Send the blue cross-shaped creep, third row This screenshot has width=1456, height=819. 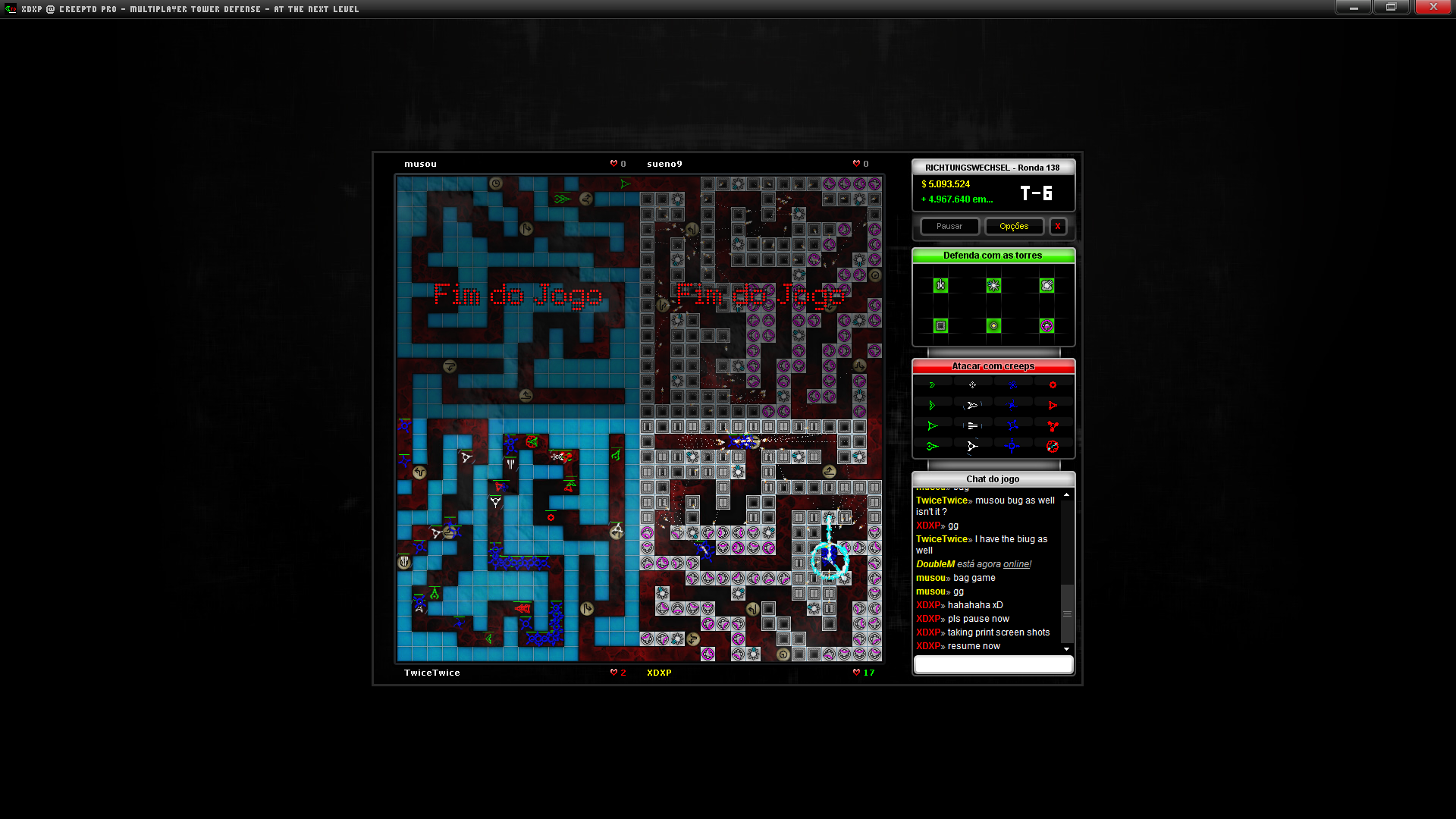pyautogui.click(x=1012, y=425)
